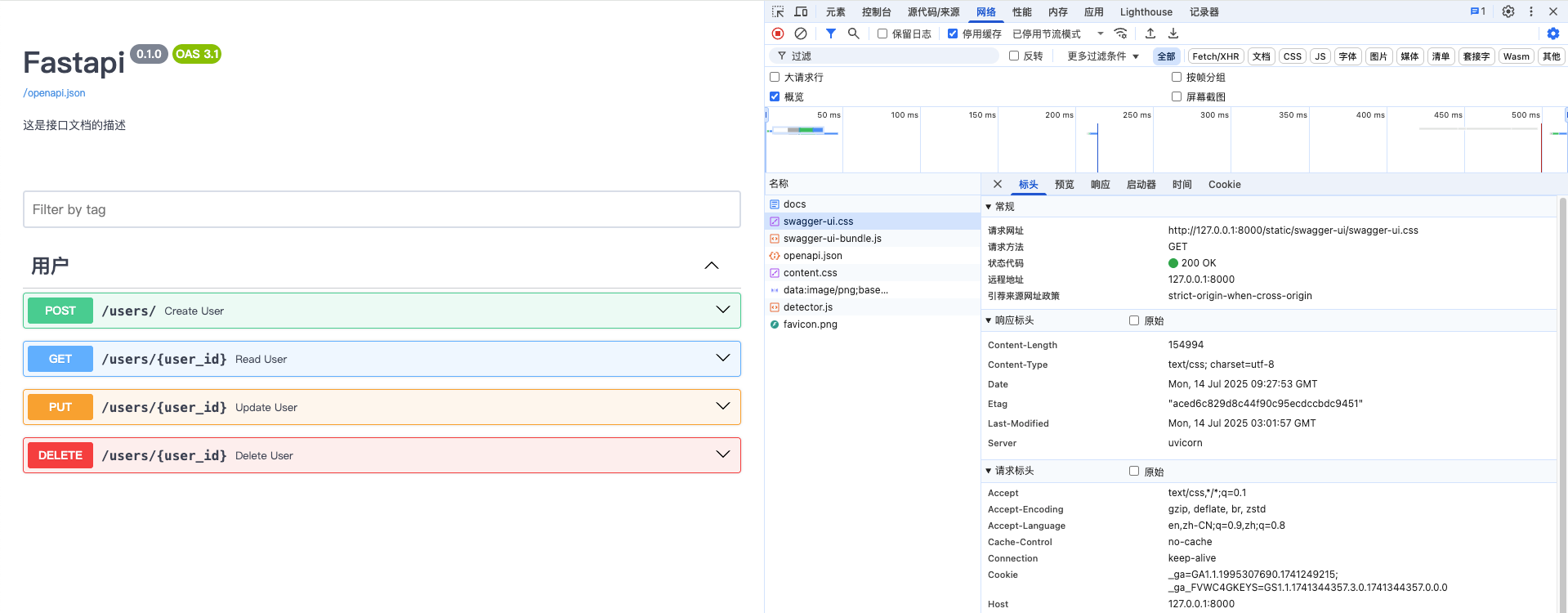
Task: Import HAR file upload icon
Action: pos(1150,34)
